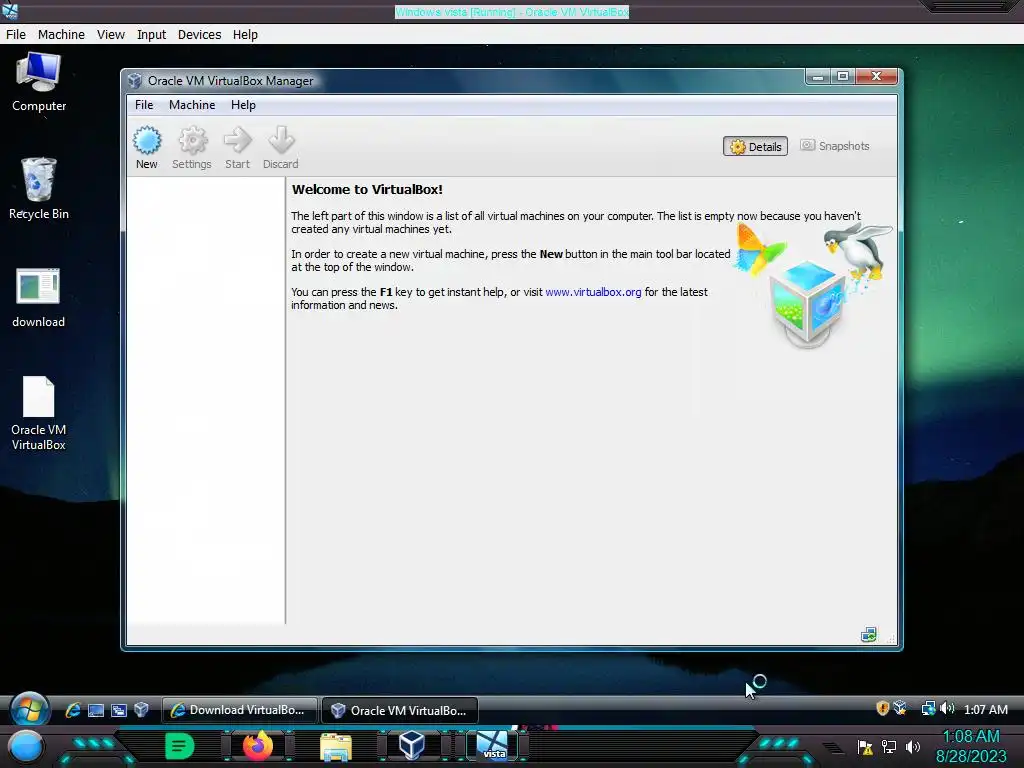Open the host VM window File menu
Viewport: 1024px width, 768px height.
16,35
